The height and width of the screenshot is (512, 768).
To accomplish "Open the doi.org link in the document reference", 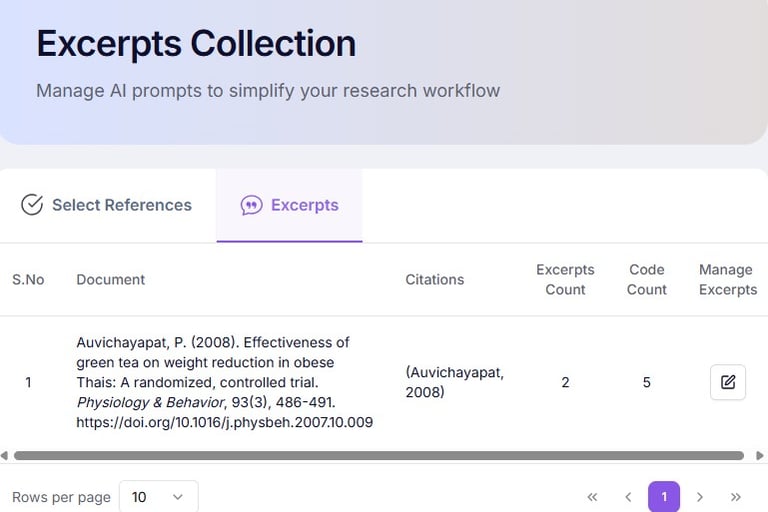I will 225,422.
